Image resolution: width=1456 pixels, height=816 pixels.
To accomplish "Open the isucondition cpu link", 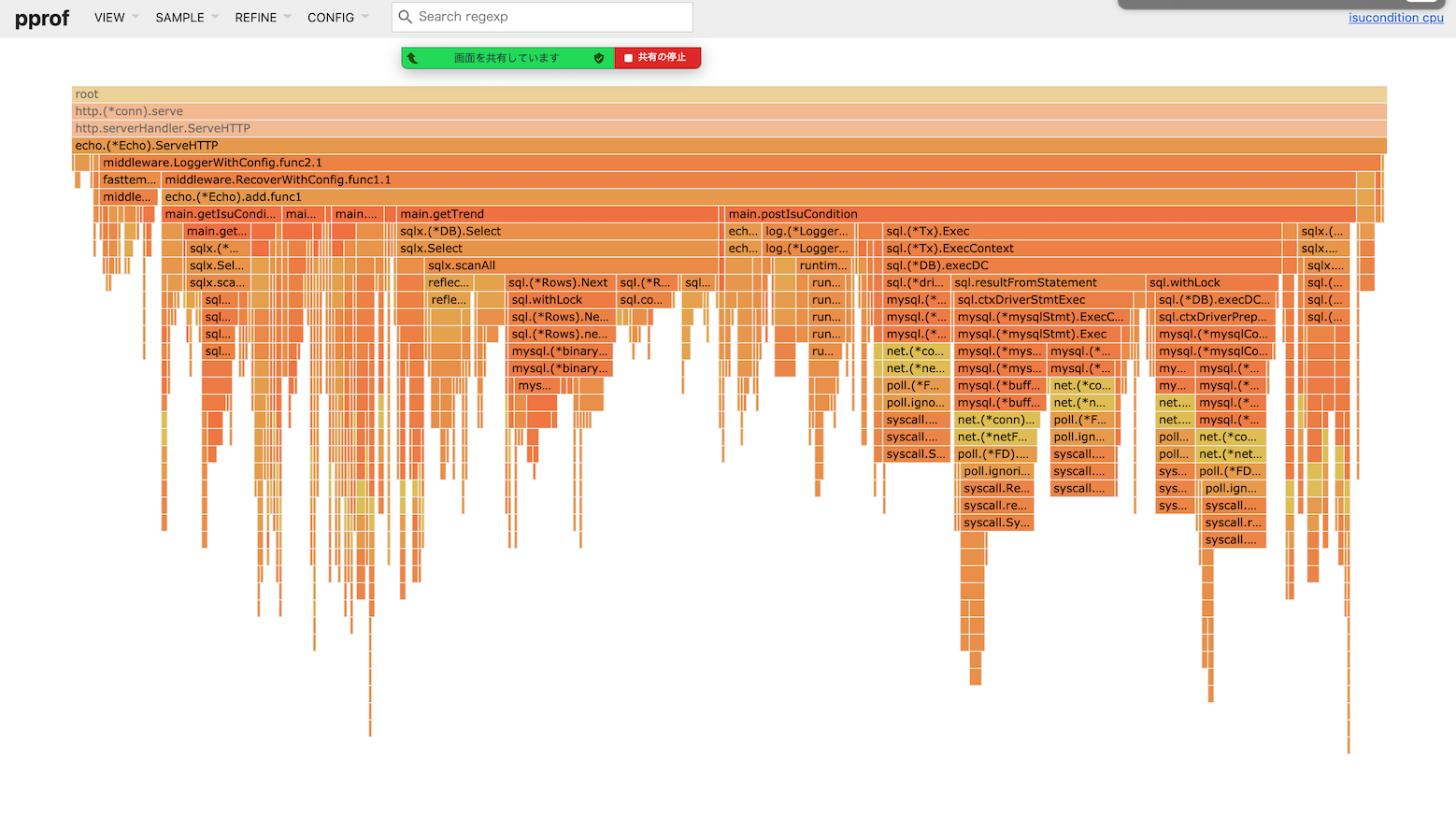I will tap(1395, 18).
